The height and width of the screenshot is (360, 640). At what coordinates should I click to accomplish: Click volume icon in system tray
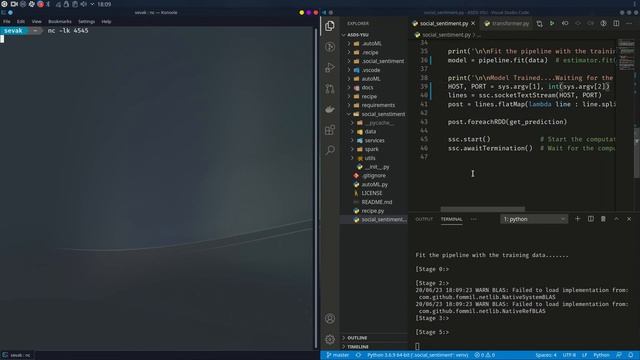point(84,4)
